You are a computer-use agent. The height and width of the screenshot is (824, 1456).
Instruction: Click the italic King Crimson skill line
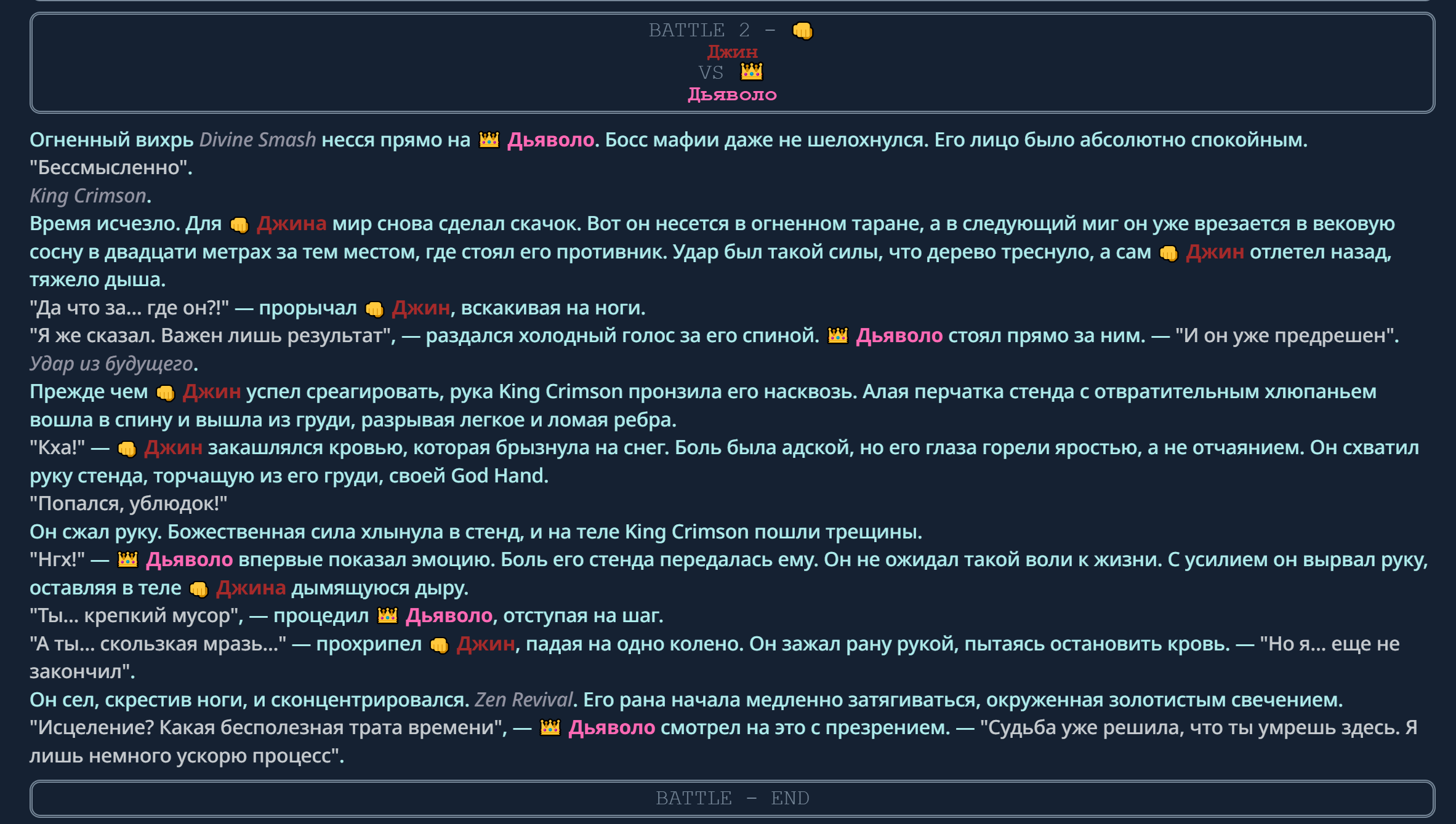click(88, 196)
